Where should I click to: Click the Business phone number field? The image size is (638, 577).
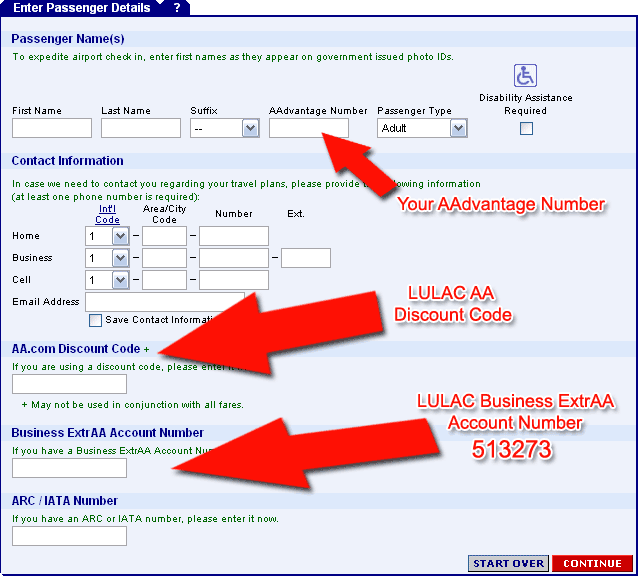234,258
